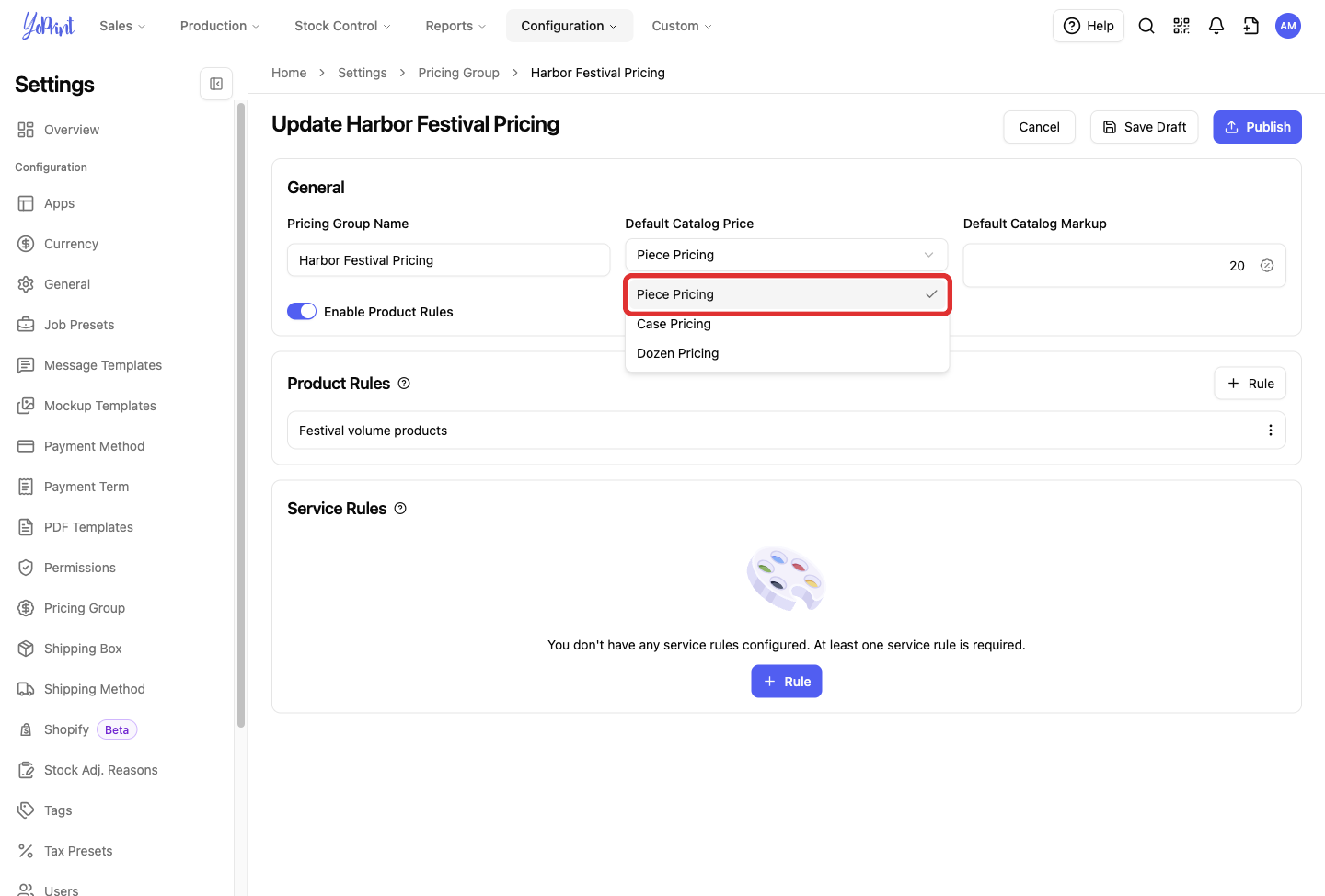Click the sidebar vertical scrollbar
This screenshot has height=896, width=1325.
coord(241,414)
